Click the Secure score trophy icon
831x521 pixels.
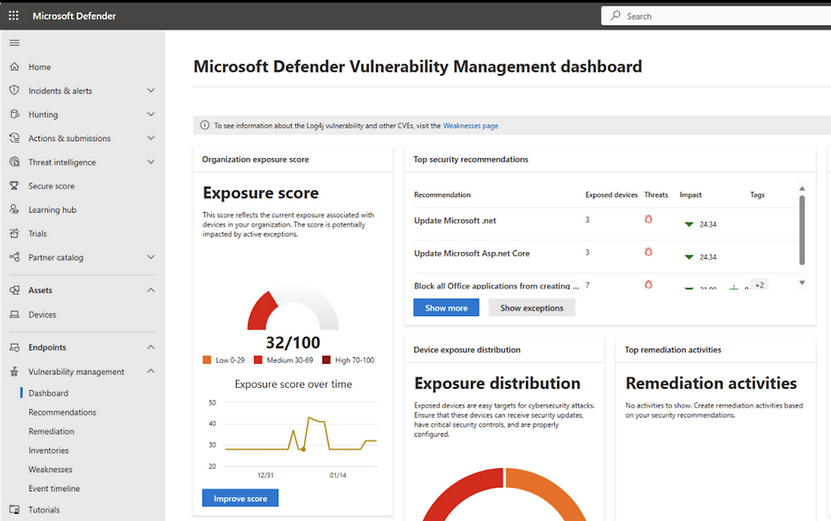14,186
